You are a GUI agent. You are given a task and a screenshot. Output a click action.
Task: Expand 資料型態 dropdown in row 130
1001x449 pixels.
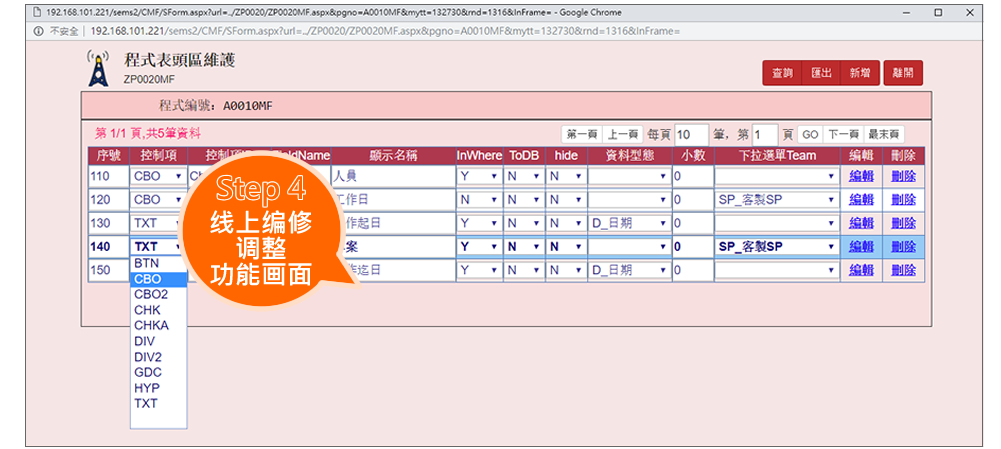628,223
